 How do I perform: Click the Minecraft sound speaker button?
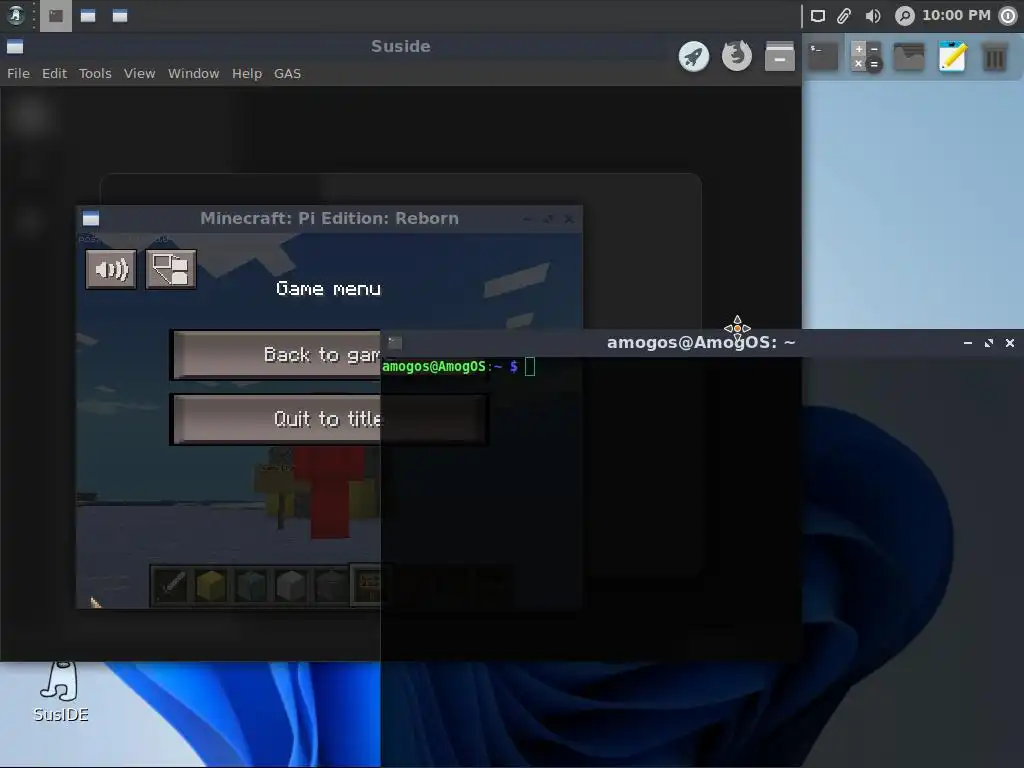pos(111,269)
